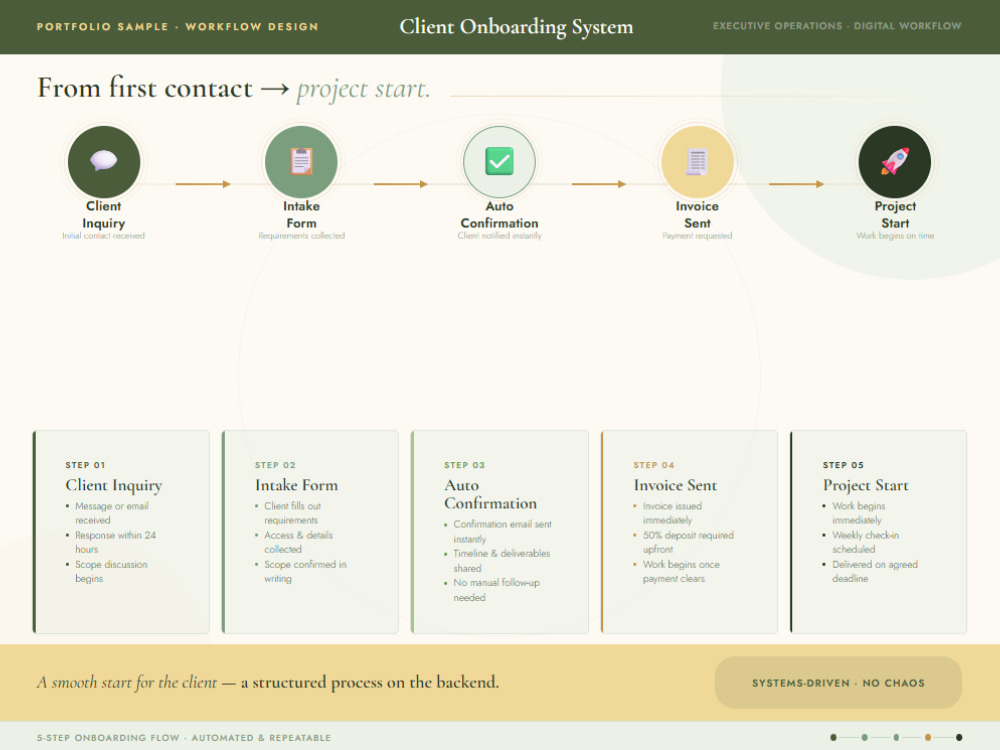Open the STEP 04 Invoice Sent card heading
Viewport: 1000px width, 750px height.
pyautogui.click(x=675, y=485)
